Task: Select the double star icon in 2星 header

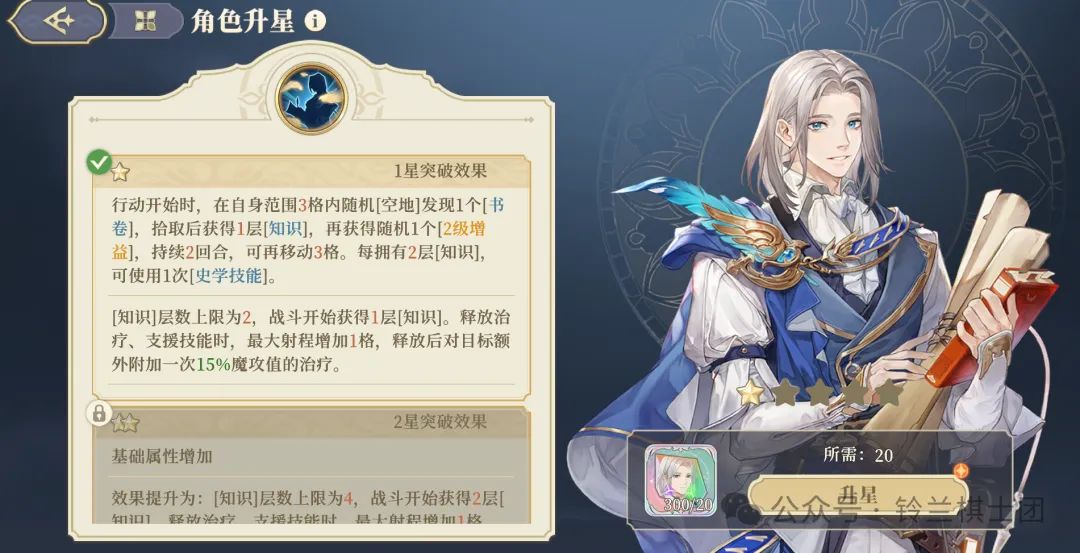Action: (125, 423)
